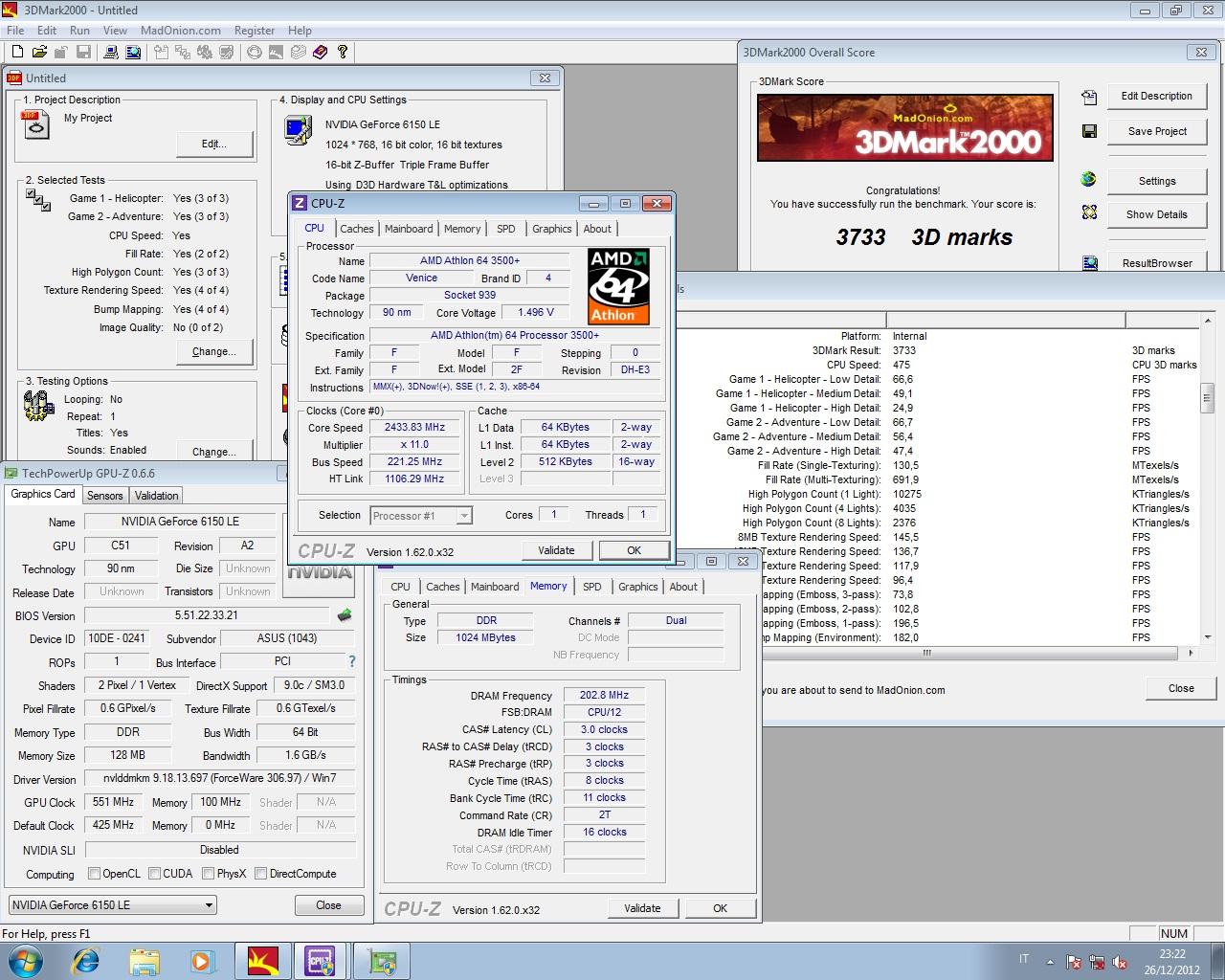Image resolution: width=1225 pixels, height=980 pixels.
Task: Open the Sensors tab in GPU-Z
Action: tap(105, 495)
